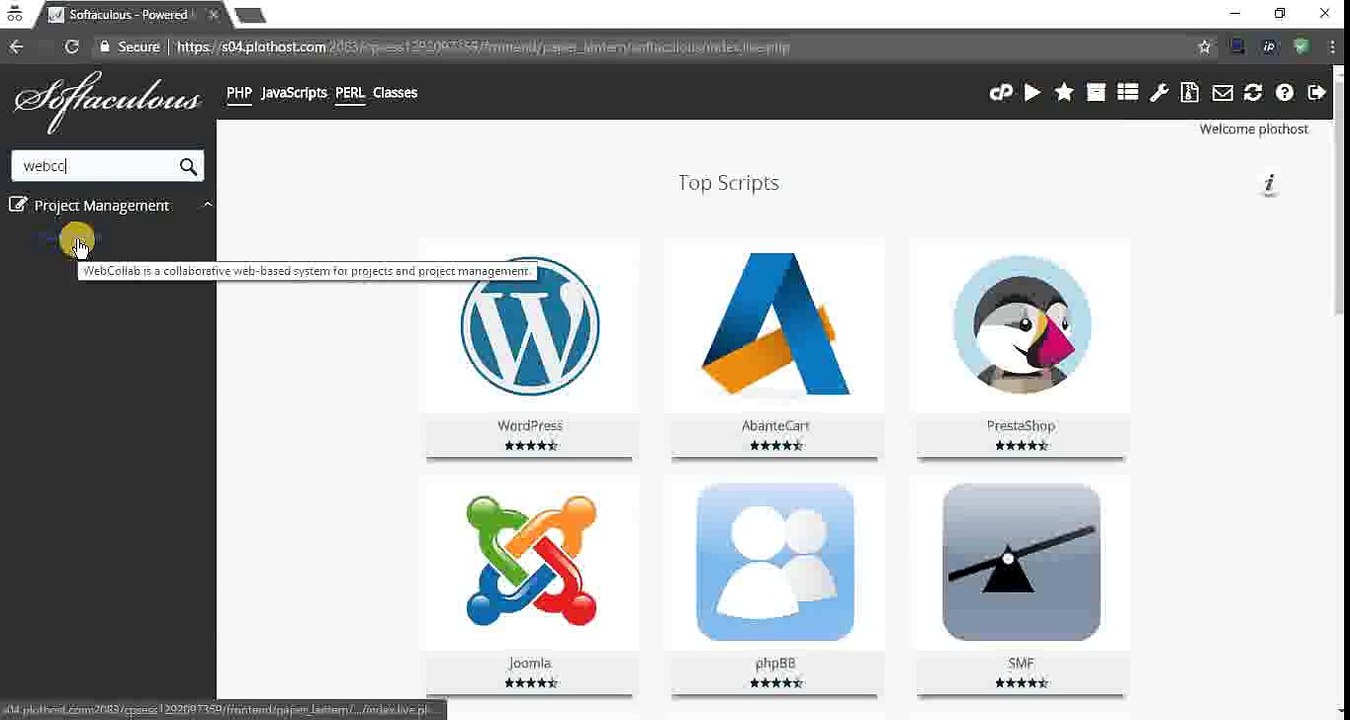Switch to the PHP scripts tab
1350x720 pixels.
pos(239,92)
